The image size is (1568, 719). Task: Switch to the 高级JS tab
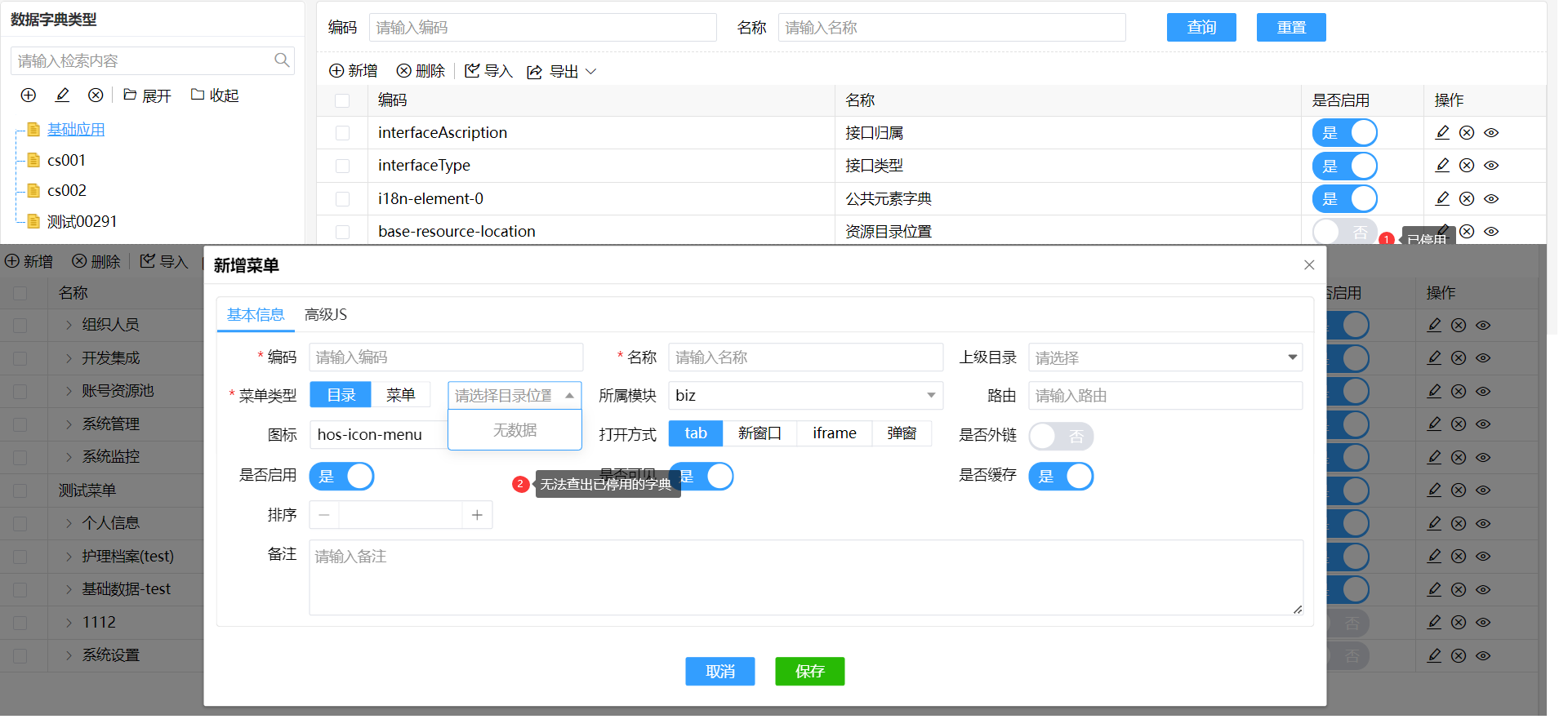click(x=326, y=315)
